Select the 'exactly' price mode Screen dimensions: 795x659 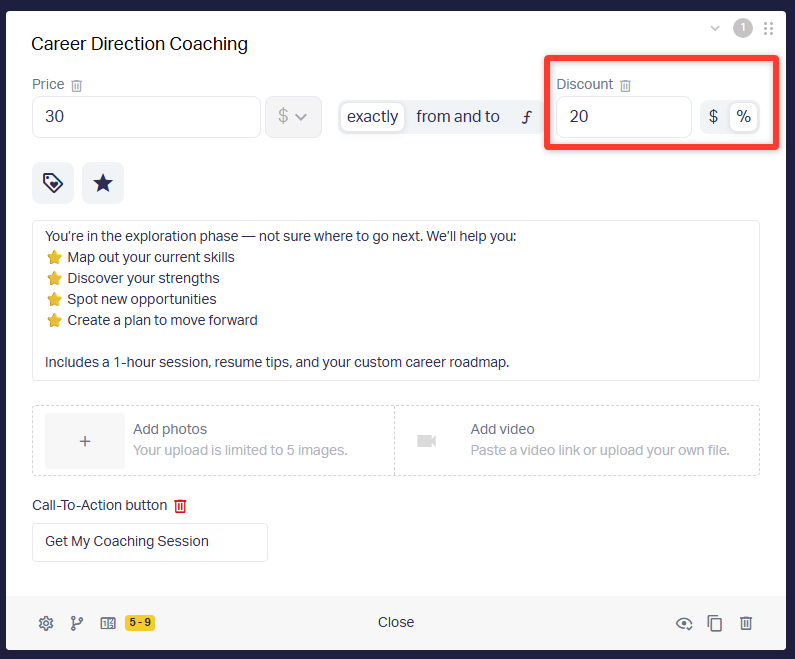coord(372,117)
